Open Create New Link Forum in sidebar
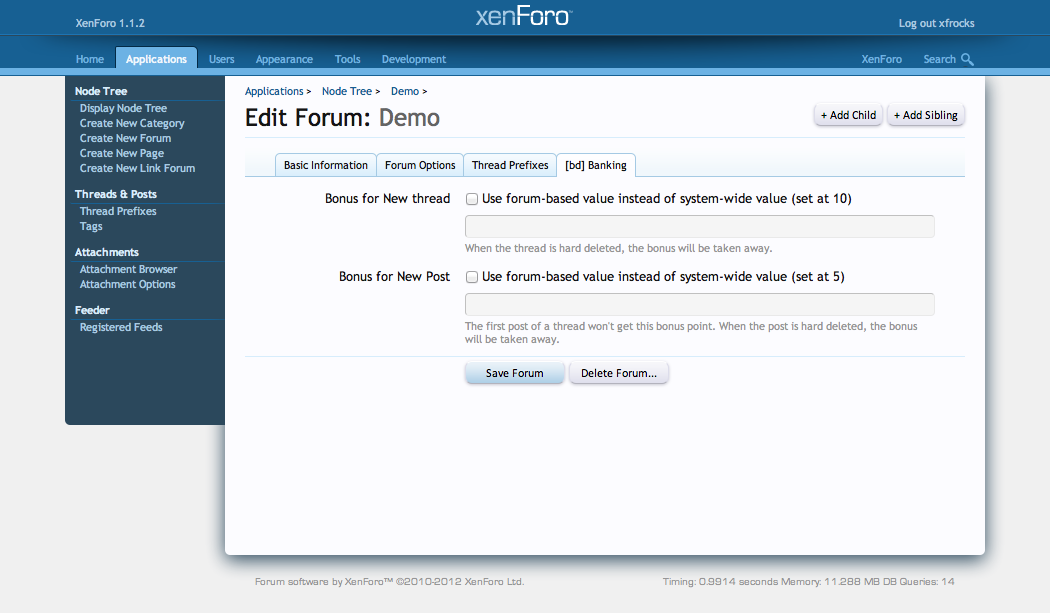The width and height of the screenshot is (1050, 613). pyautogui.click(x=137, y=168)
